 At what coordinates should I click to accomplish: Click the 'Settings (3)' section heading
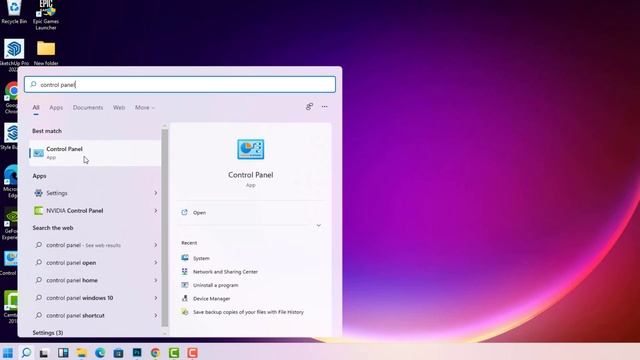coord(48,333)
